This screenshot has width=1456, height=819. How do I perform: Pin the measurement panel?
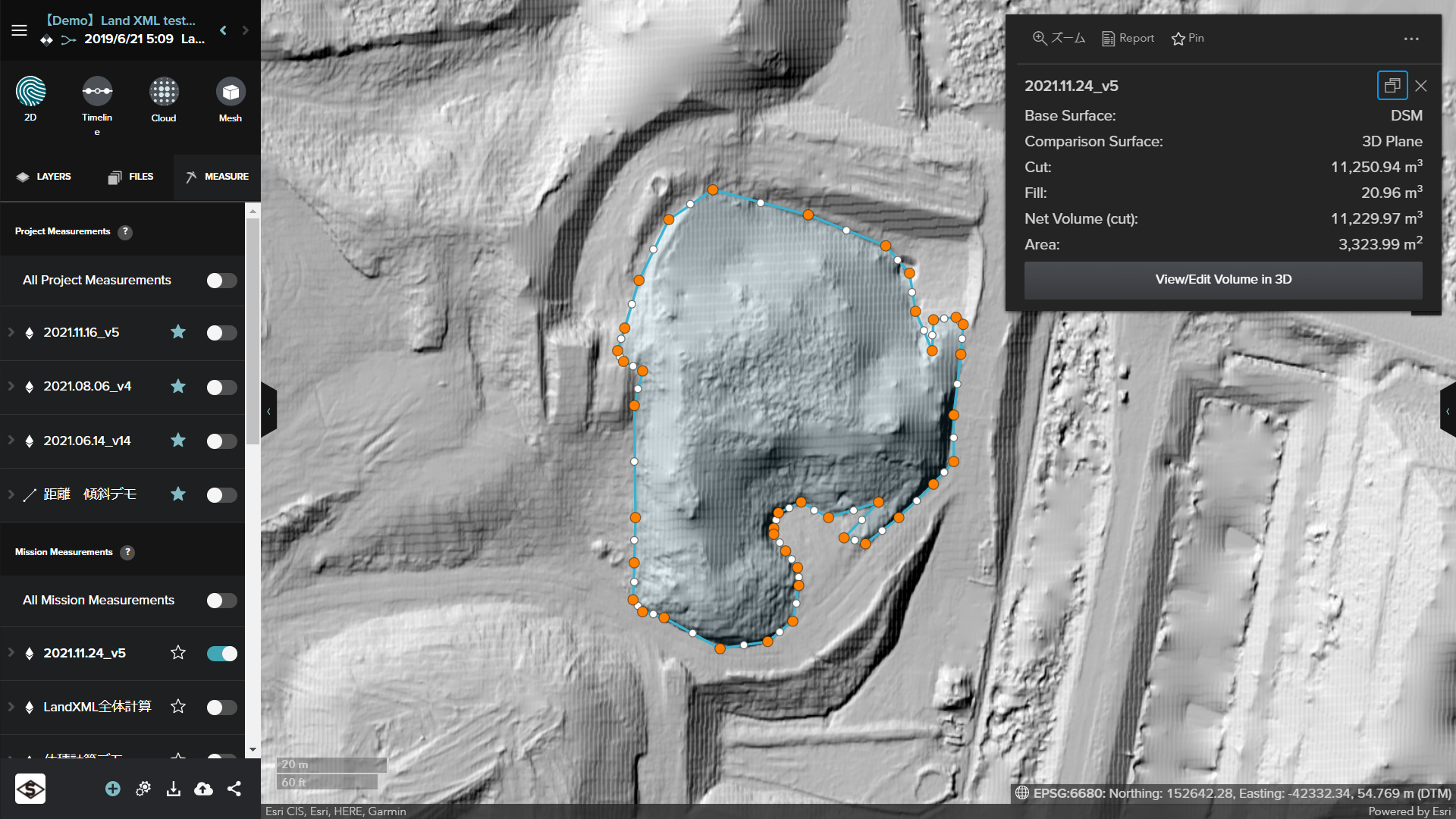click(1188, 38)
